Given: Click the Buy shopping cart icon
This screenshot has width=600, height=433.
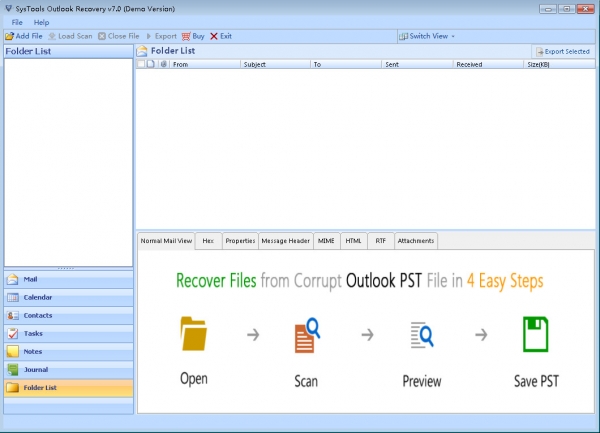Looking at the screenshot, I should coord(186,36).
